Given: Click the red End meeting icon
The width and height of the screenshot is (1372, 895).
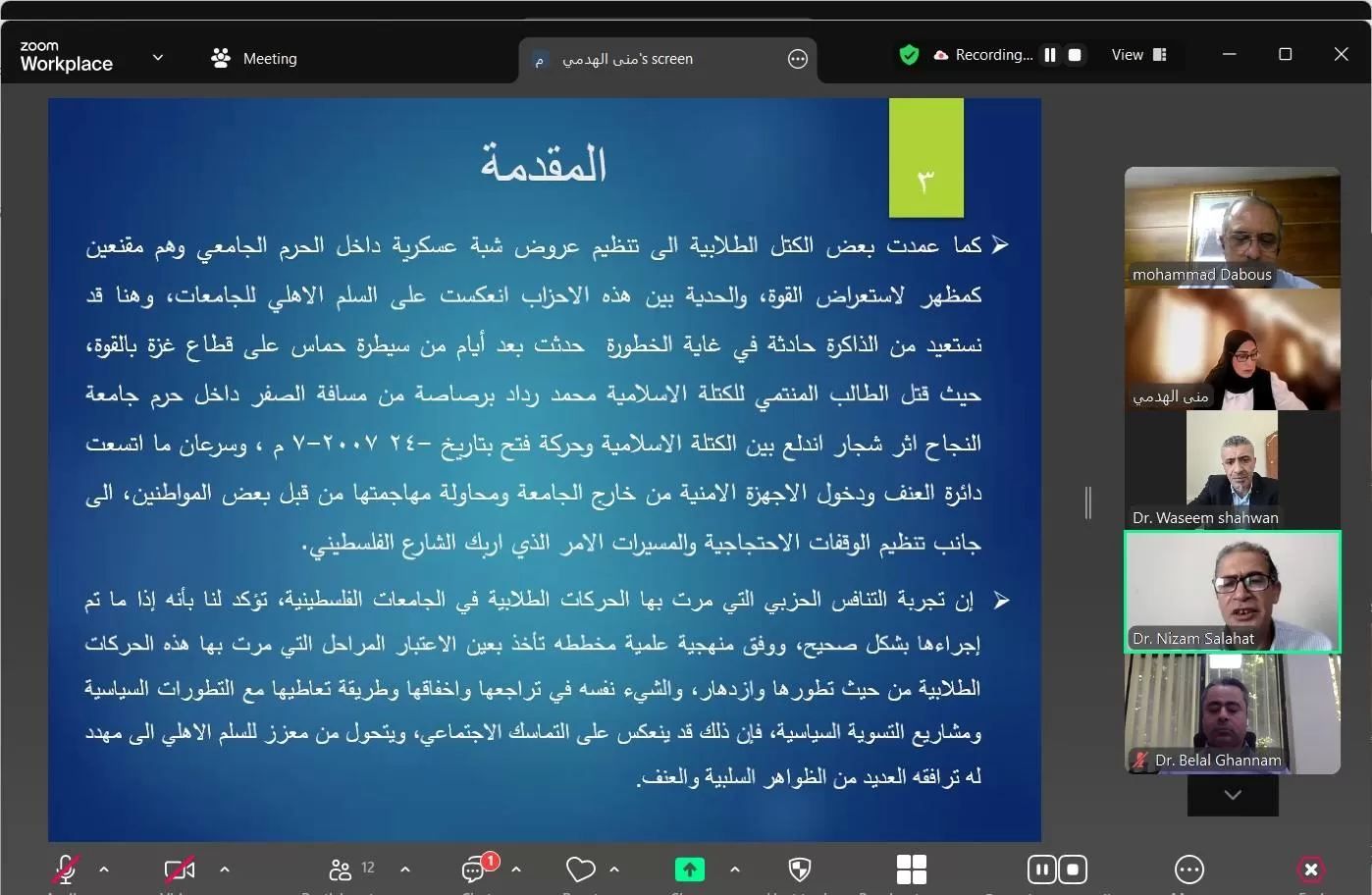Looking at the screenshot, I should (1310, 869).
